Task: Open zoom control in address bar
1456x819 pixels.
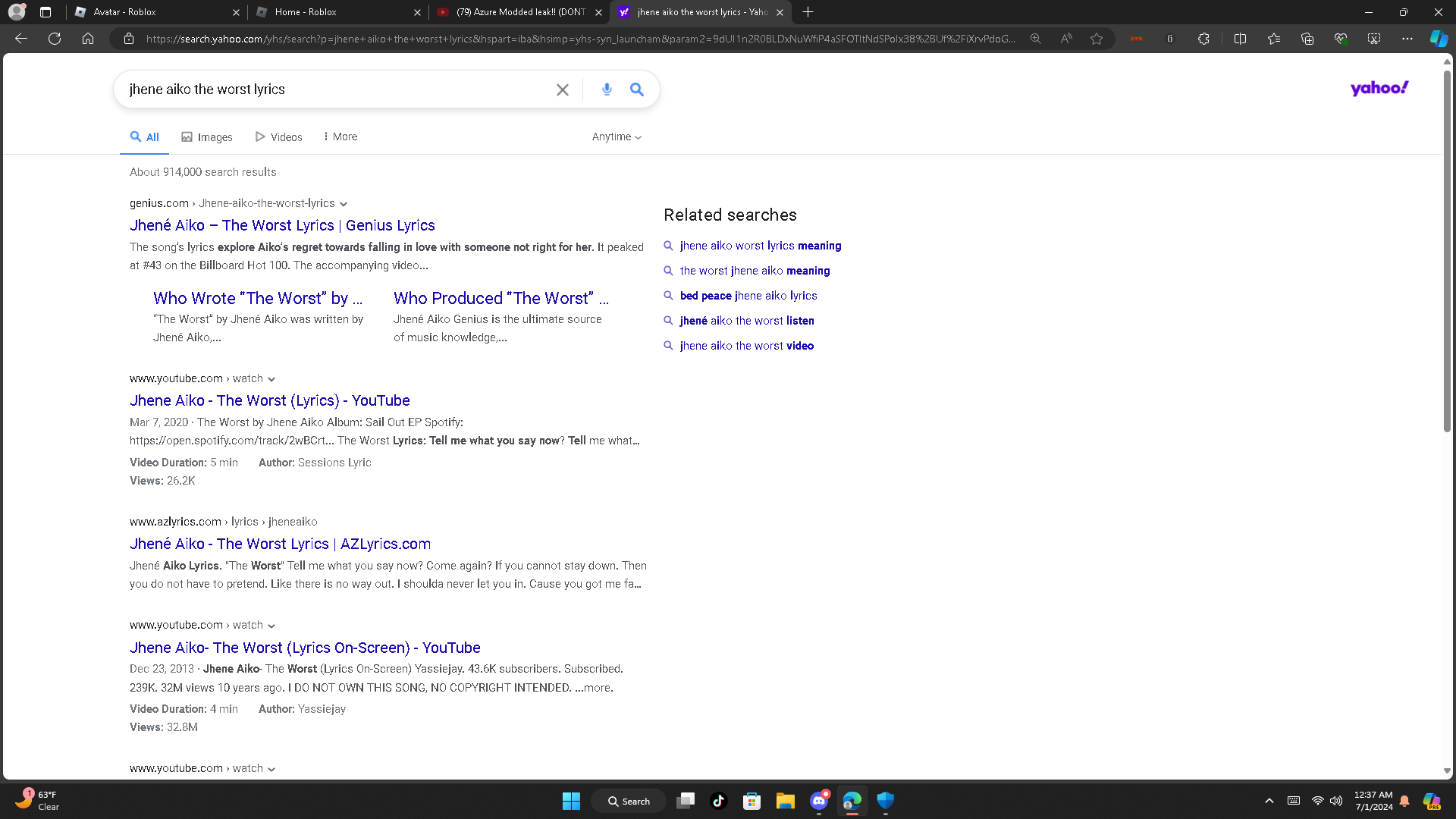Action: (x=1035, y=39)
